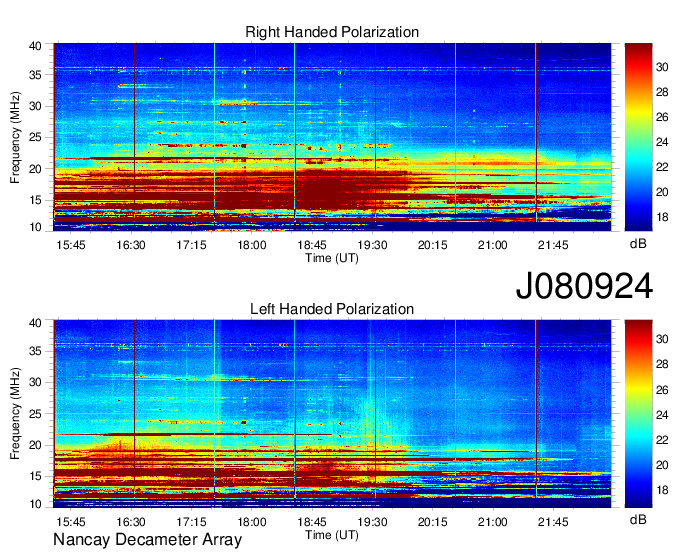Click the 19:30 tick under the Left Handed plot

click(372, 522)
